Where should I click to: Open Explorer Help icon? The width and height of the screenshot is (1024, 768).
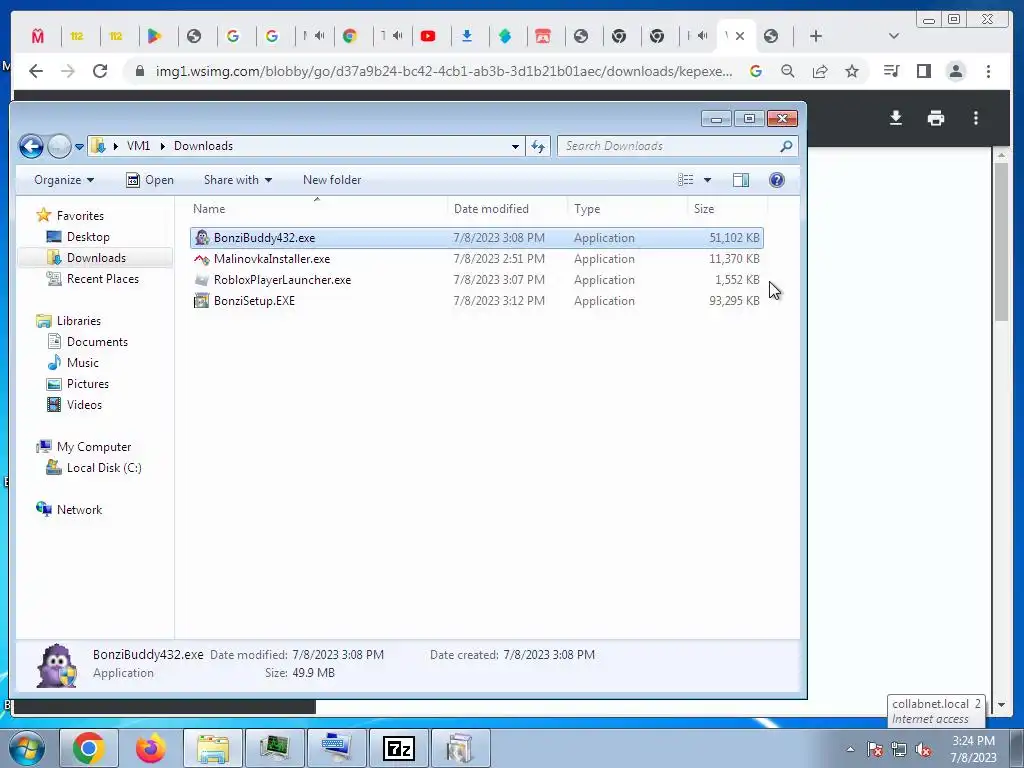pos(776,180)
